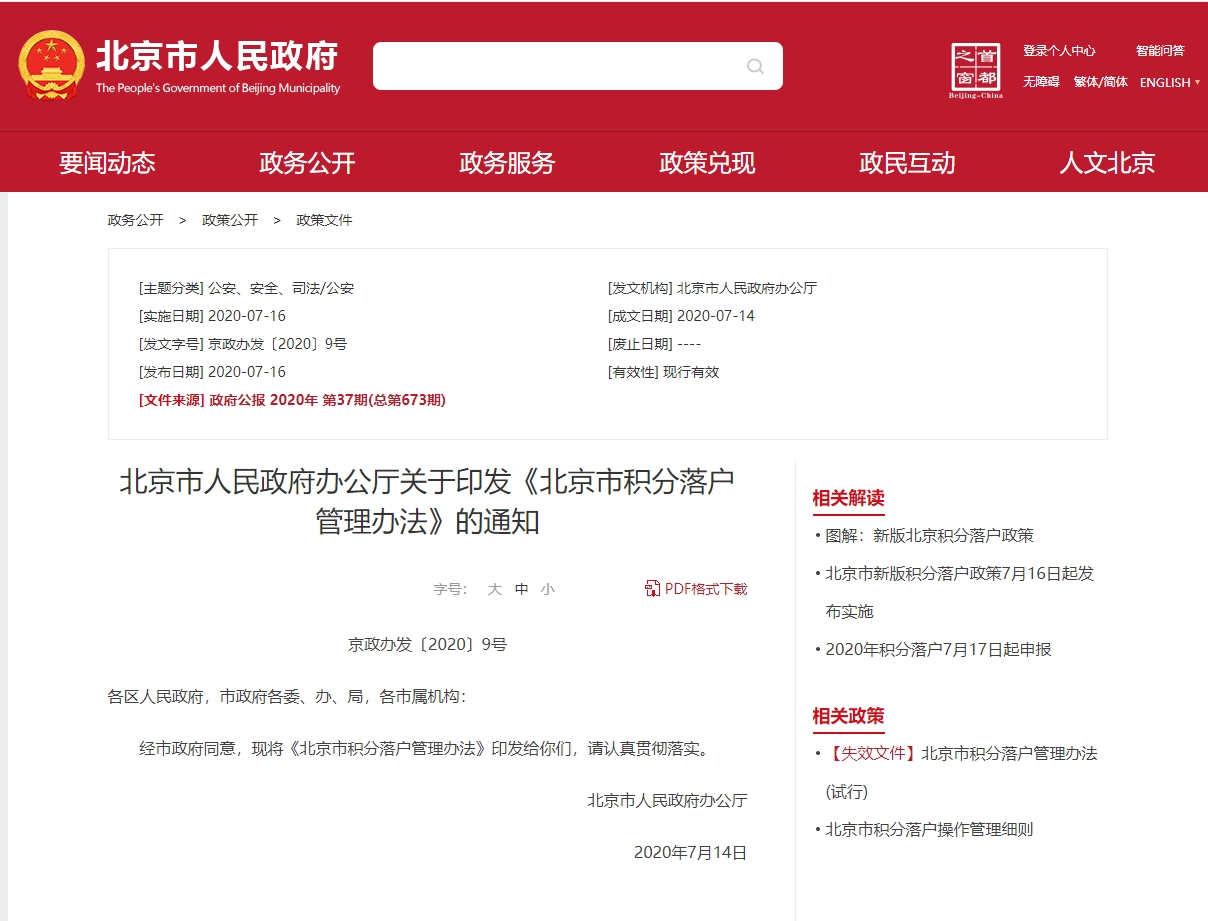The height and width of the screenshot is (921, 1208).
Task: Open 政民互动 navigation menu
Action: point(907,162)
